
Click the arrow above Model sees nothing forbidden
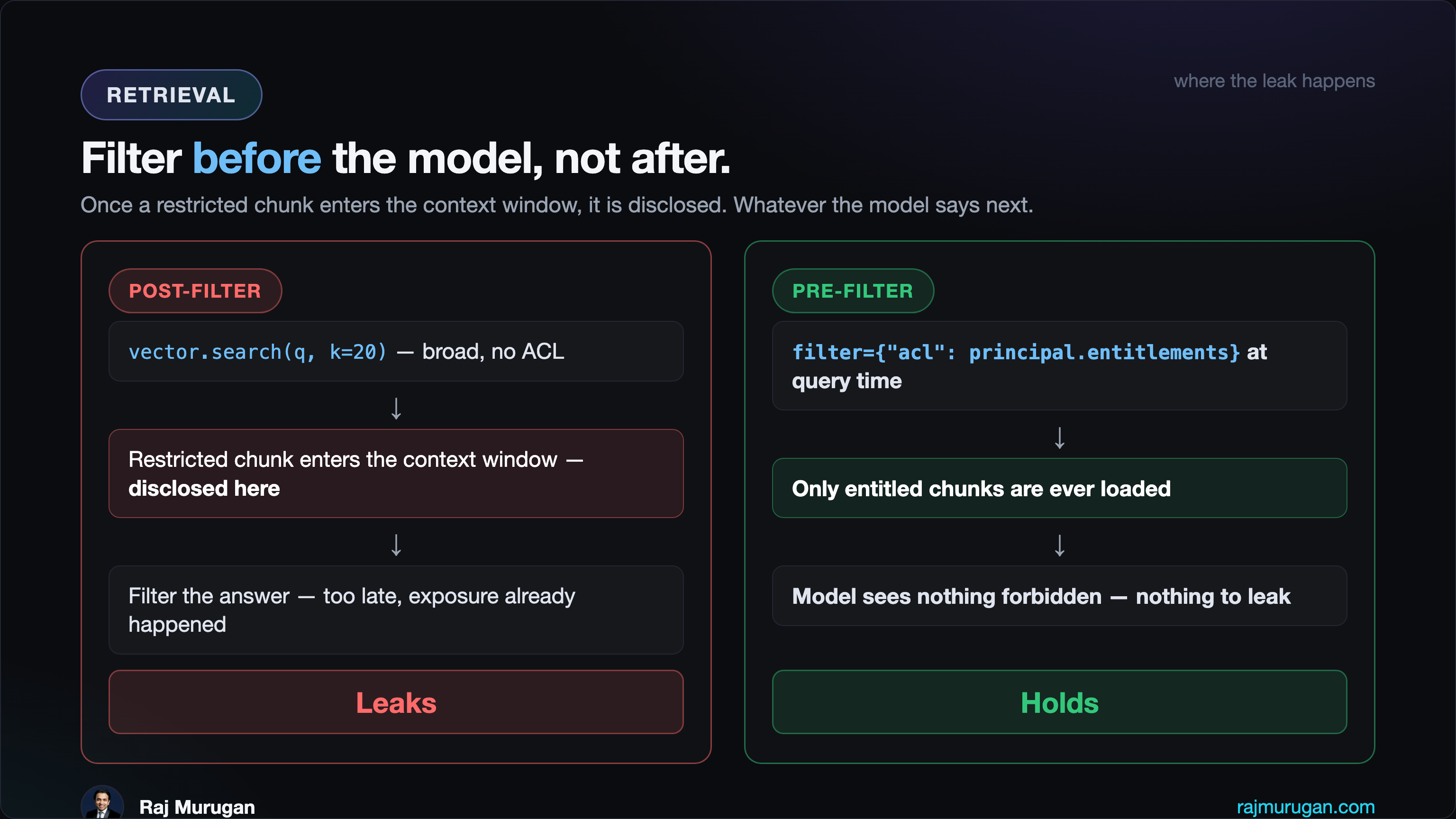1060,545
